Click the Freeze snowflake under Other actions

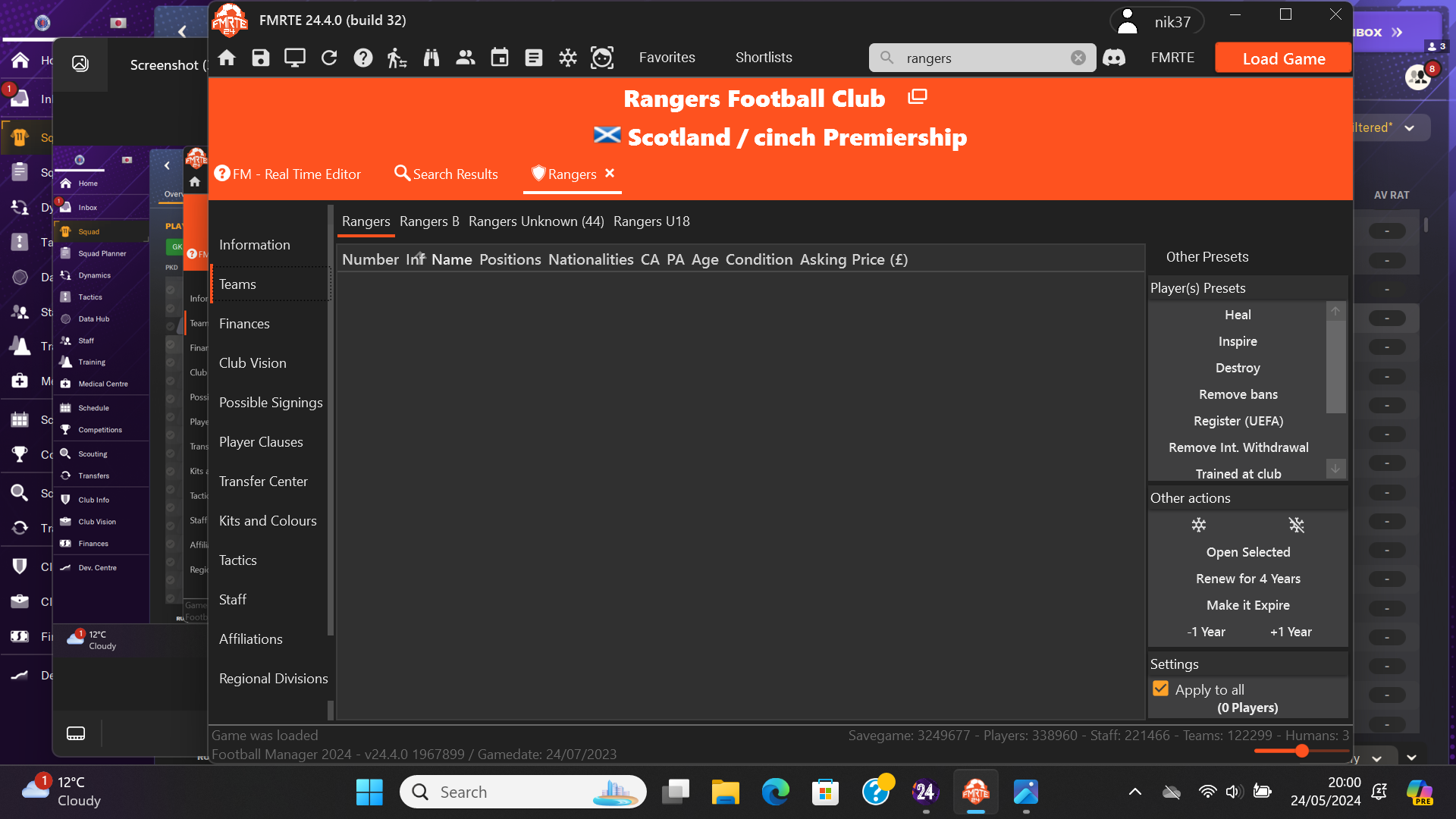coord(1198,525)
